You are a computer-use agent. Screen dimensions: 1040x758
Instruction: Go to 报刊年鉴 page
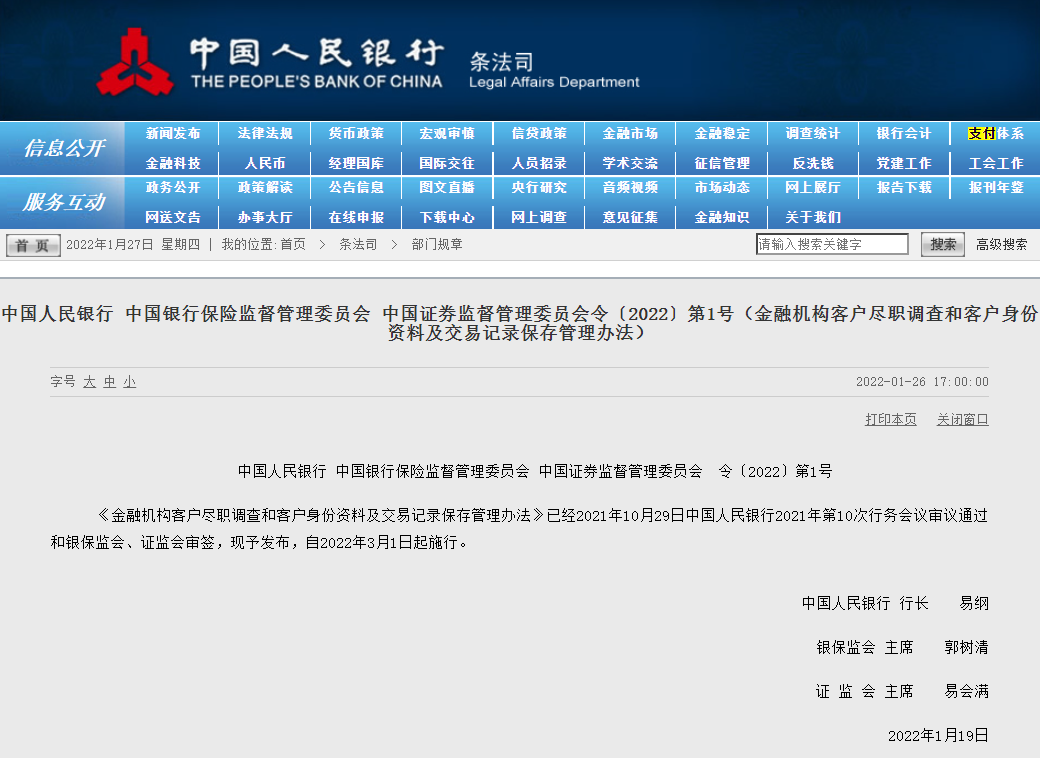(996, 188)
